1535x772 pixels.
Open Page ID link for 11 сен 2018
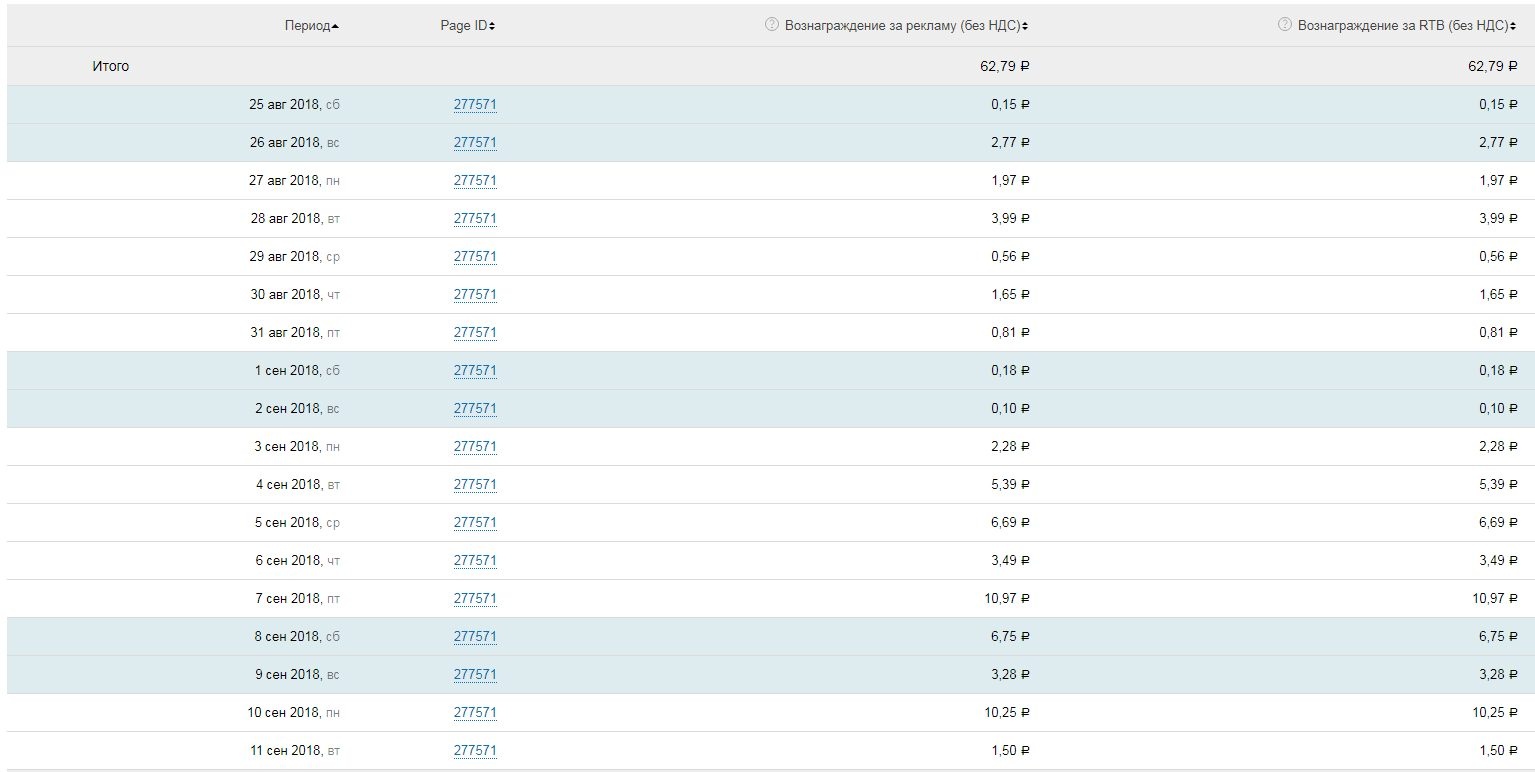(475, 751)
